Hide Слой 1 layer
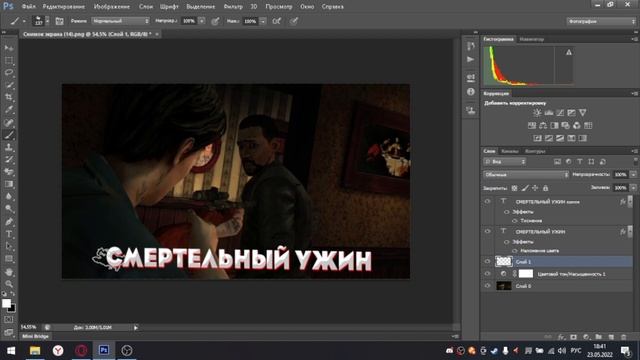 (487, 261)
